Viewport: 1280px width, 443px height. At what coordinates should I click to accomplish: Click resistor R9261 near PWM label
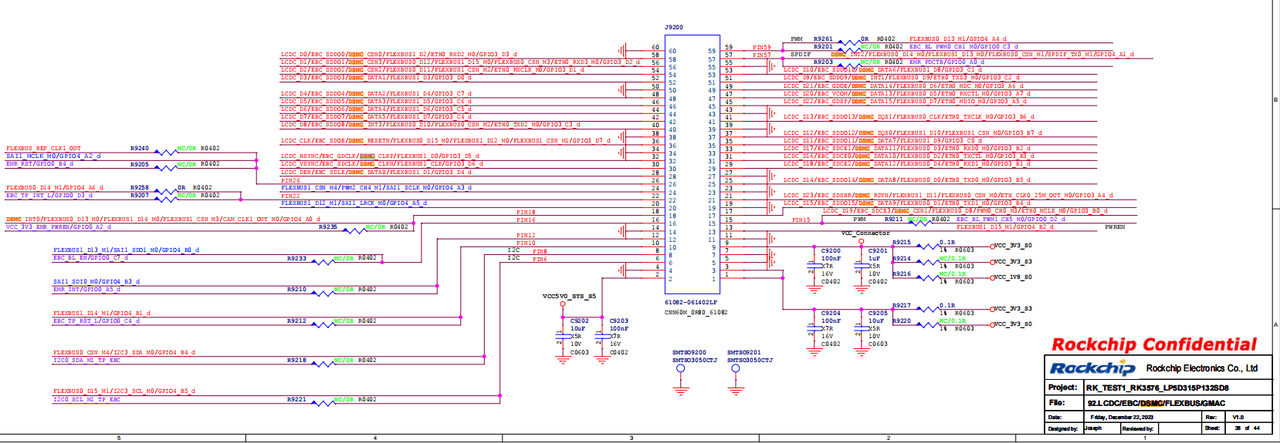(x=824, y=38)
